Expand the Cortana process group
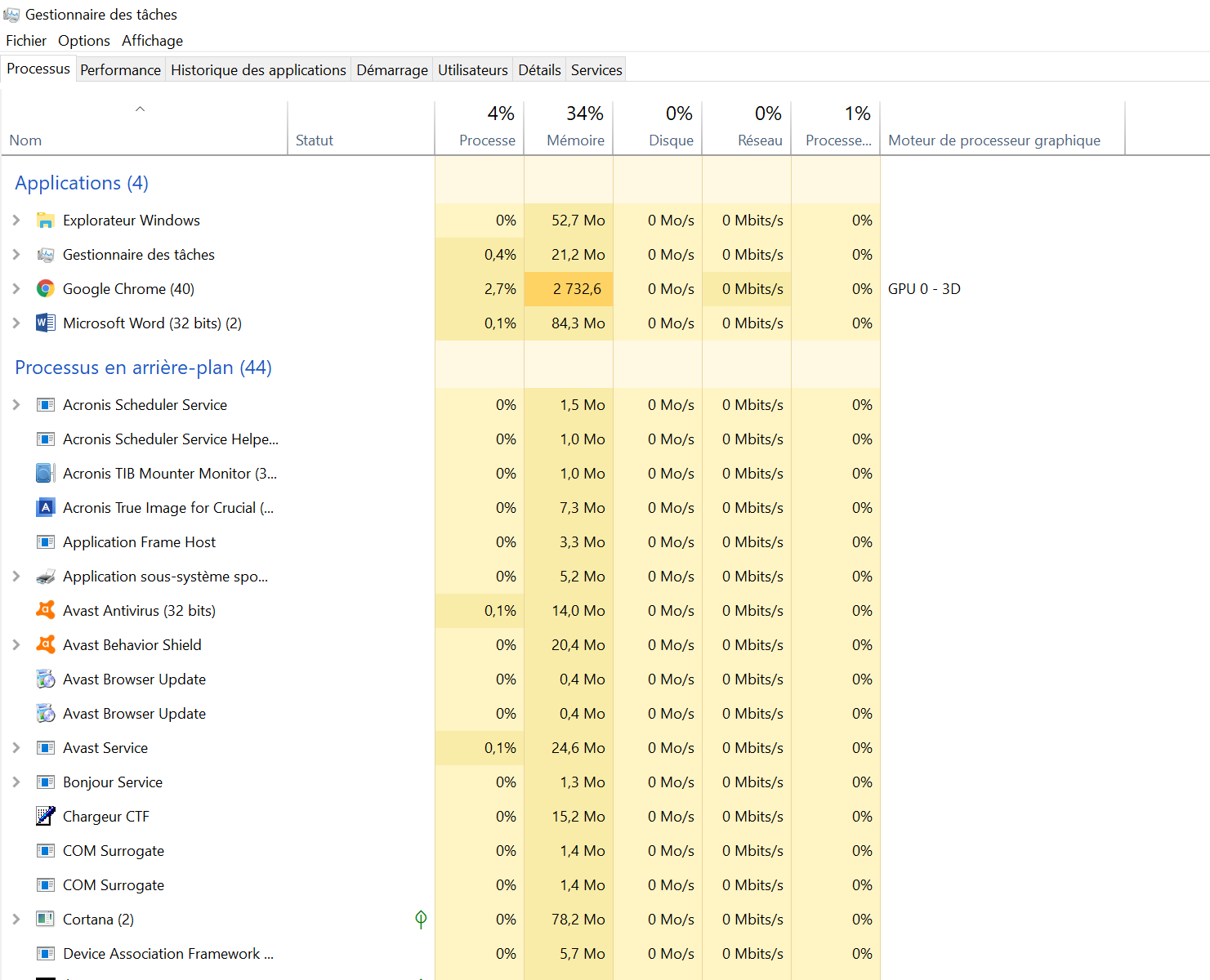This screenshot has width=1210, height=980. point(16,920)
